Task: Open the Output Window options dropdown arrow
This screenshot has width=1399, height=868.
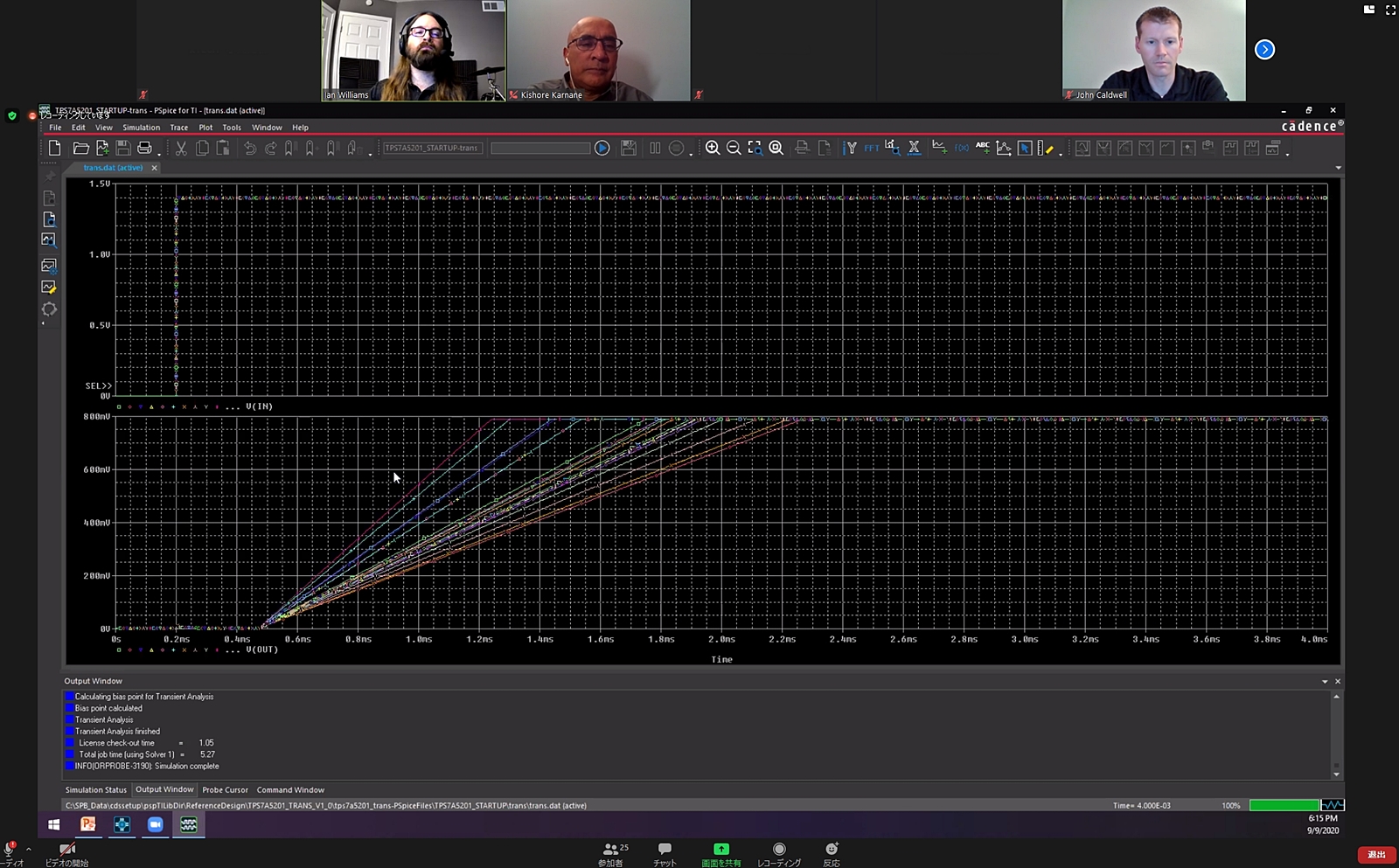Action: (1325, 681)
